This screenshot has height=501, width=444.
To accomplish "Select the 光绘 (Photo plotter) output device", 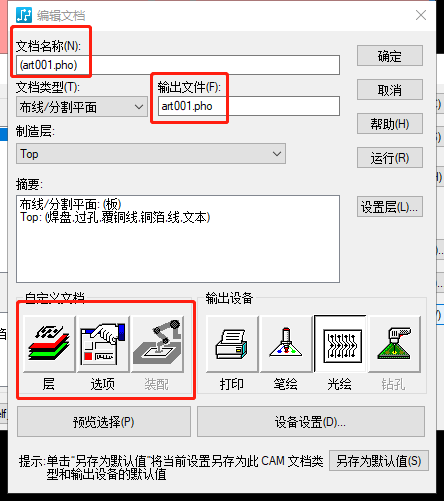I will click(x=340, y=344).
